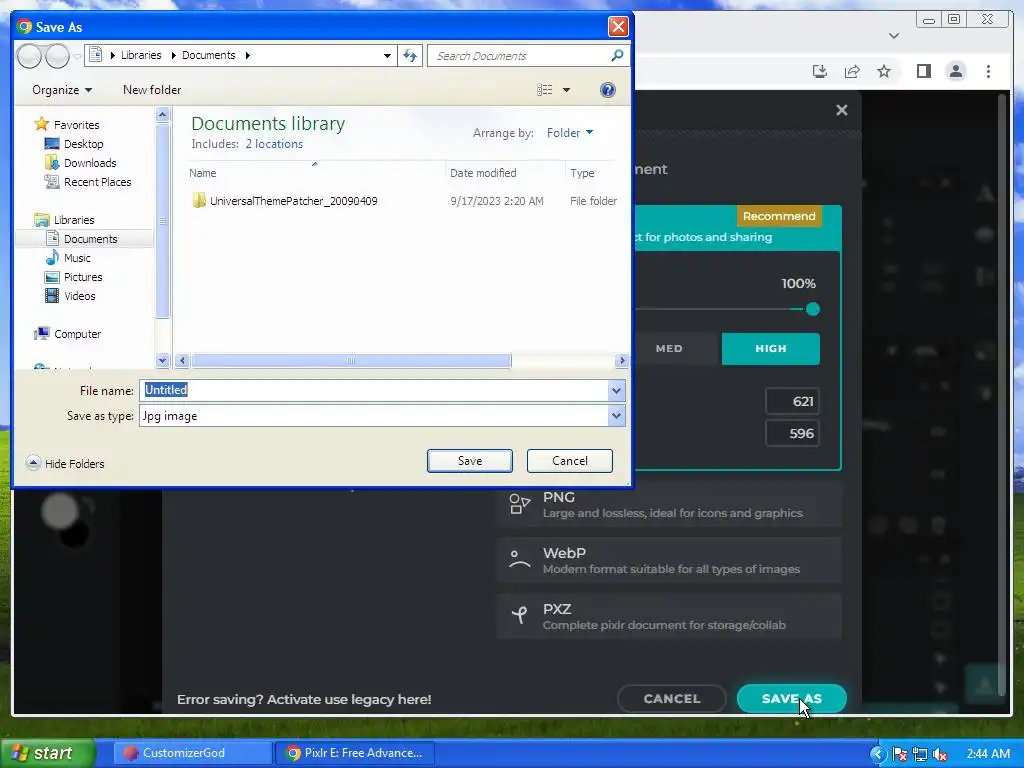Viewport: 1024px width, 768px height.
Task: Open Chrome three-dot menu
Action: tap(988, 71)
